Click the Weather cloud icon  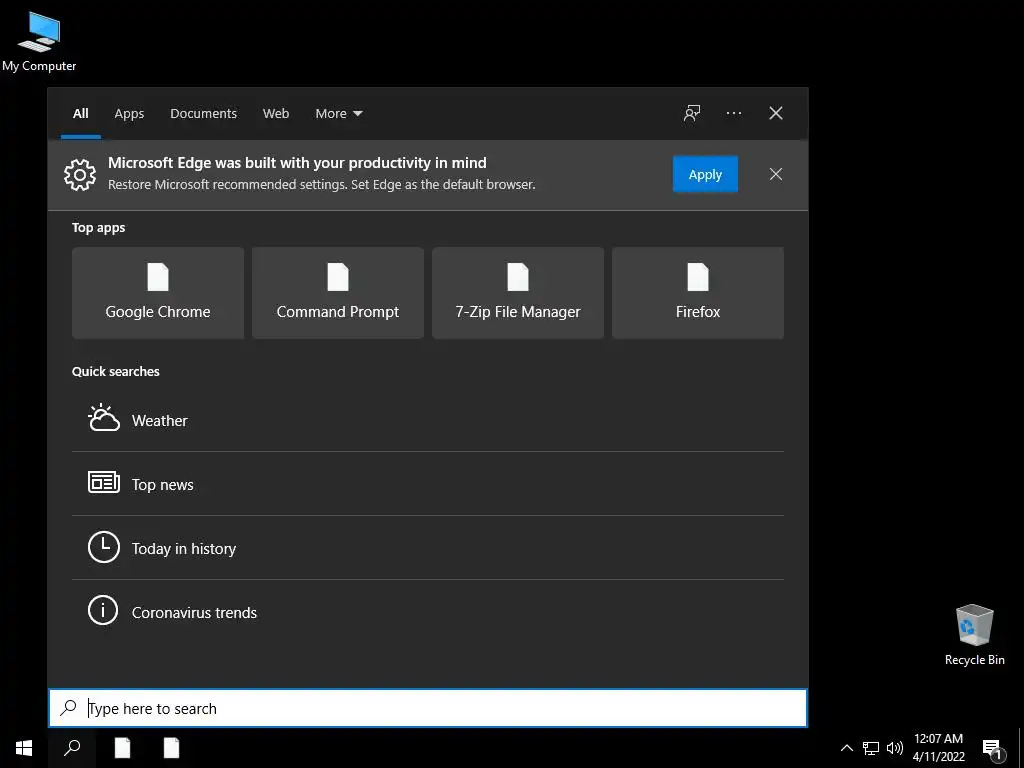pos(104,419)
